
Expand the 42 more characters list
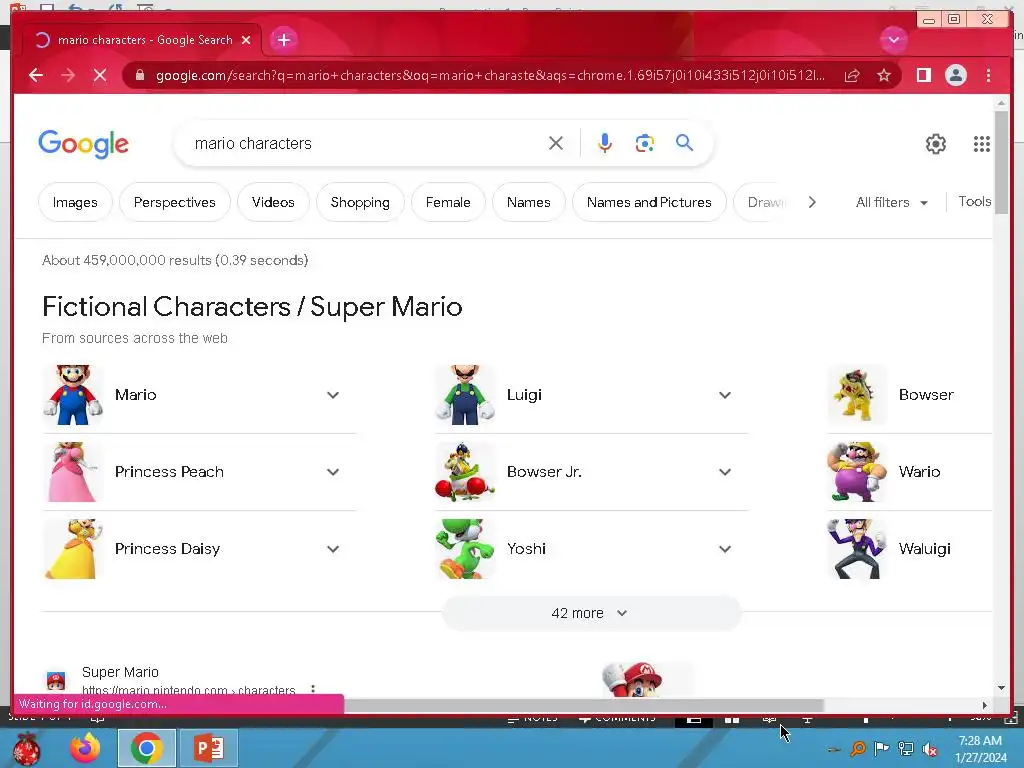tap(592, 613)
